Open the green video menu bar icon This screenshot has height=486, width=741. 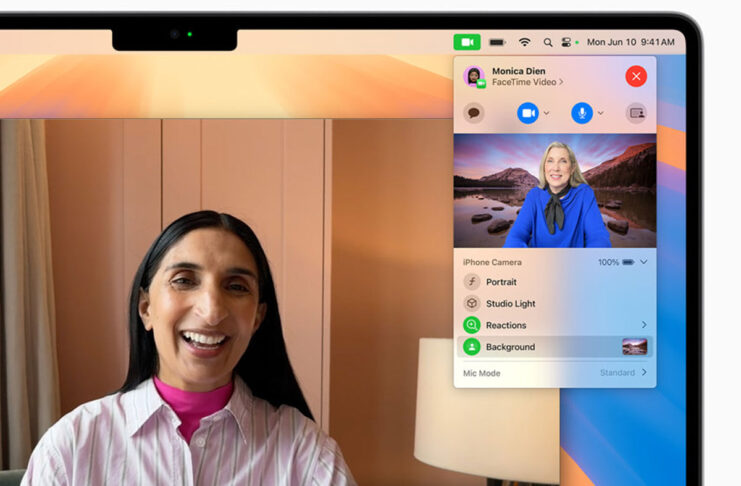click(467, 42)
